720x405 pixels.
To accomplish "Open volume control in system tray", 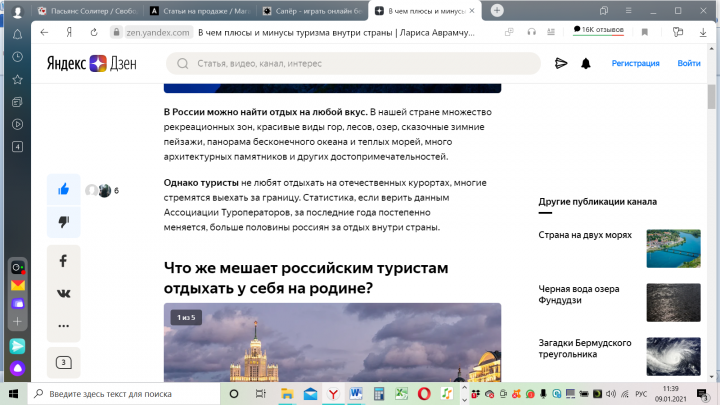I will click(611, 394).
